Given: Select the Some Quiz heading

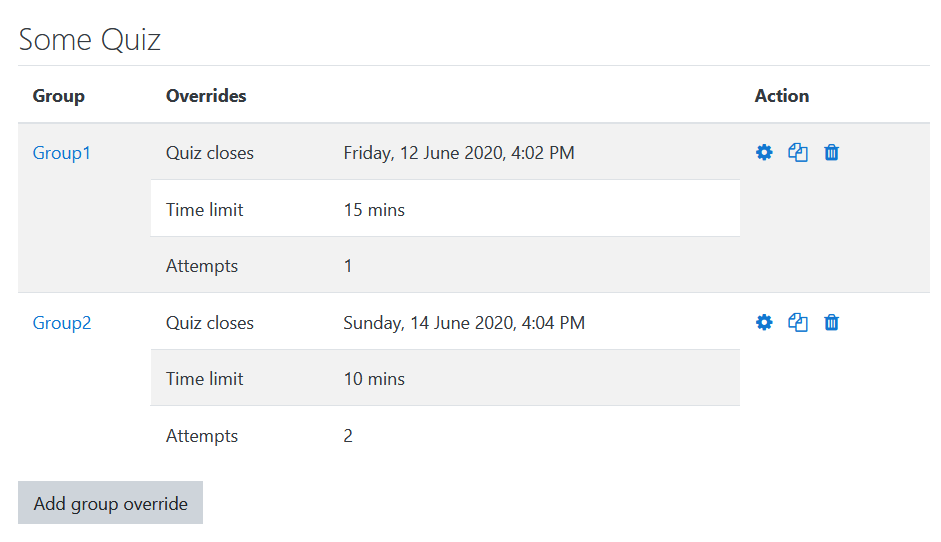Looking at the screenshot, I should coord(89,40).
